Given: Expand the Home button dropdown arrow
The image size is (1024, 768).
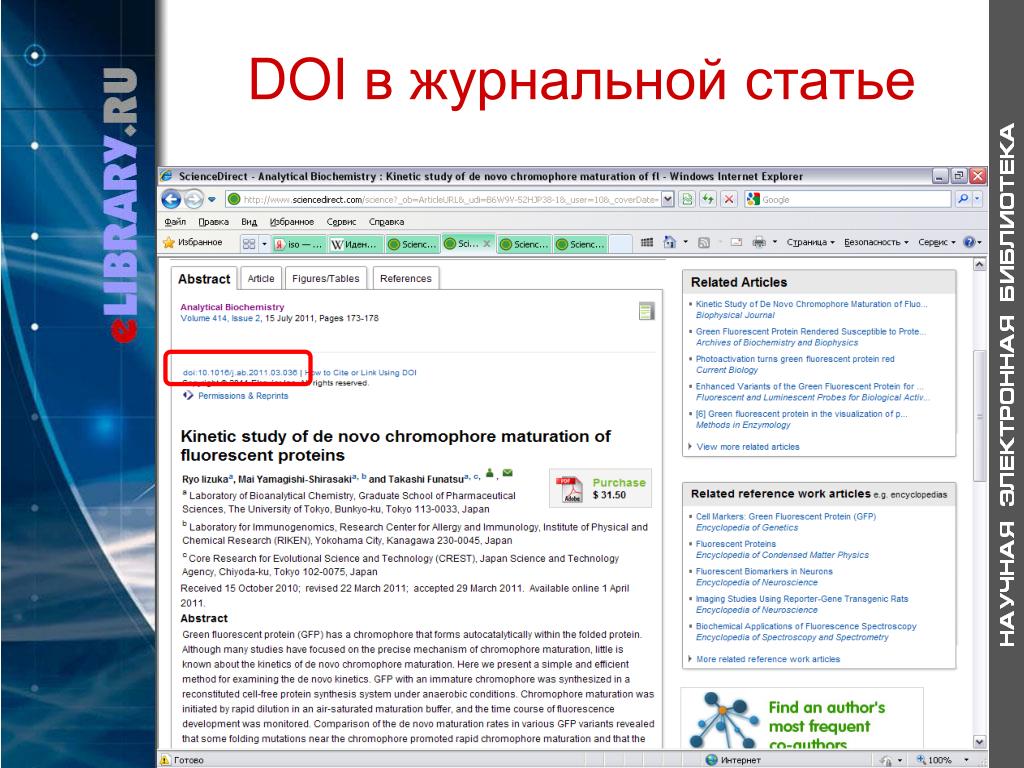Looking at the screenshot, I should click(685, 242).
